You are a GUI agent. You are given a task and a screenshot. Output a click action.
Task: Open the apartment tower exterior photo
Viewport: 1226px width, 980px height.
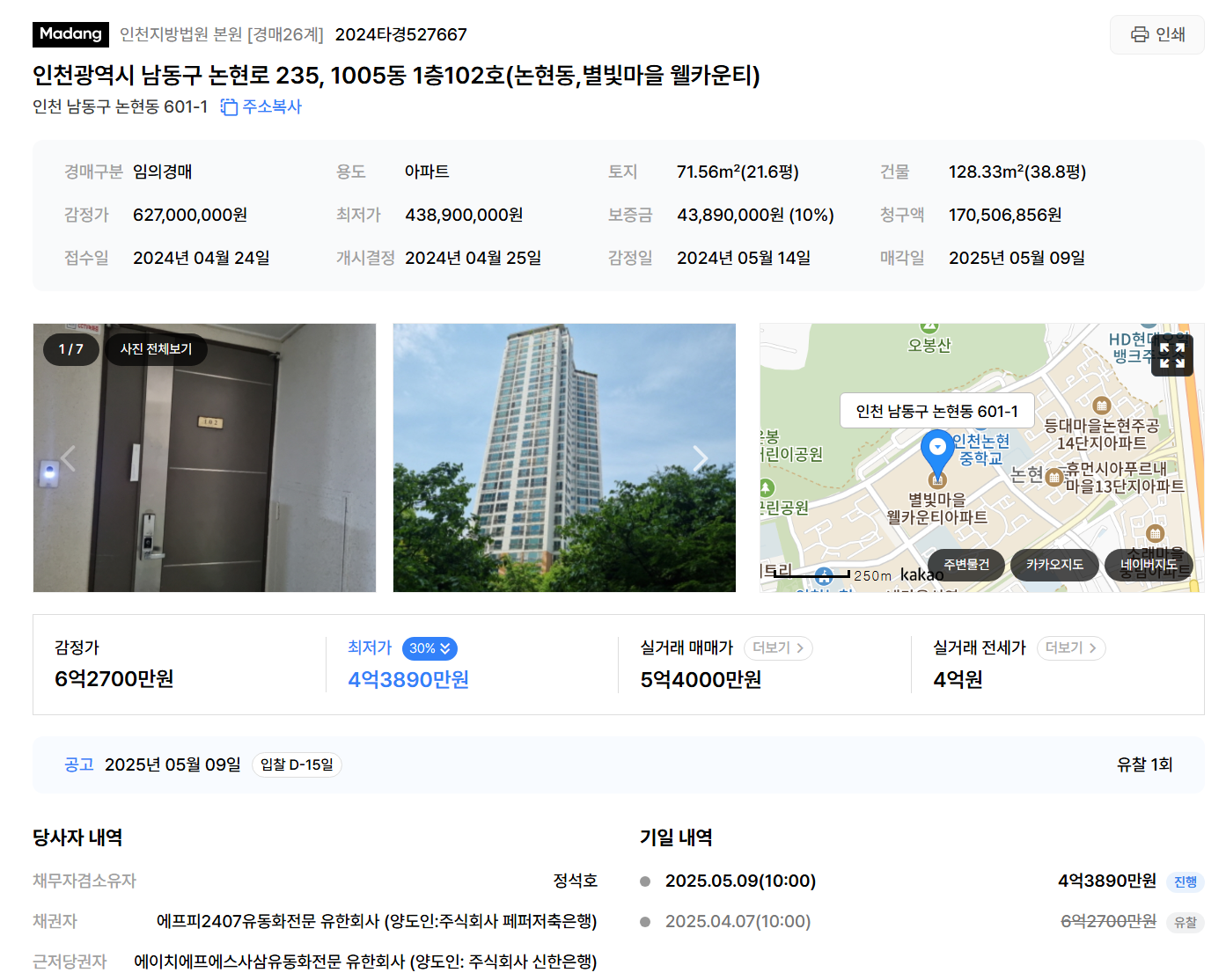(564, 457)
